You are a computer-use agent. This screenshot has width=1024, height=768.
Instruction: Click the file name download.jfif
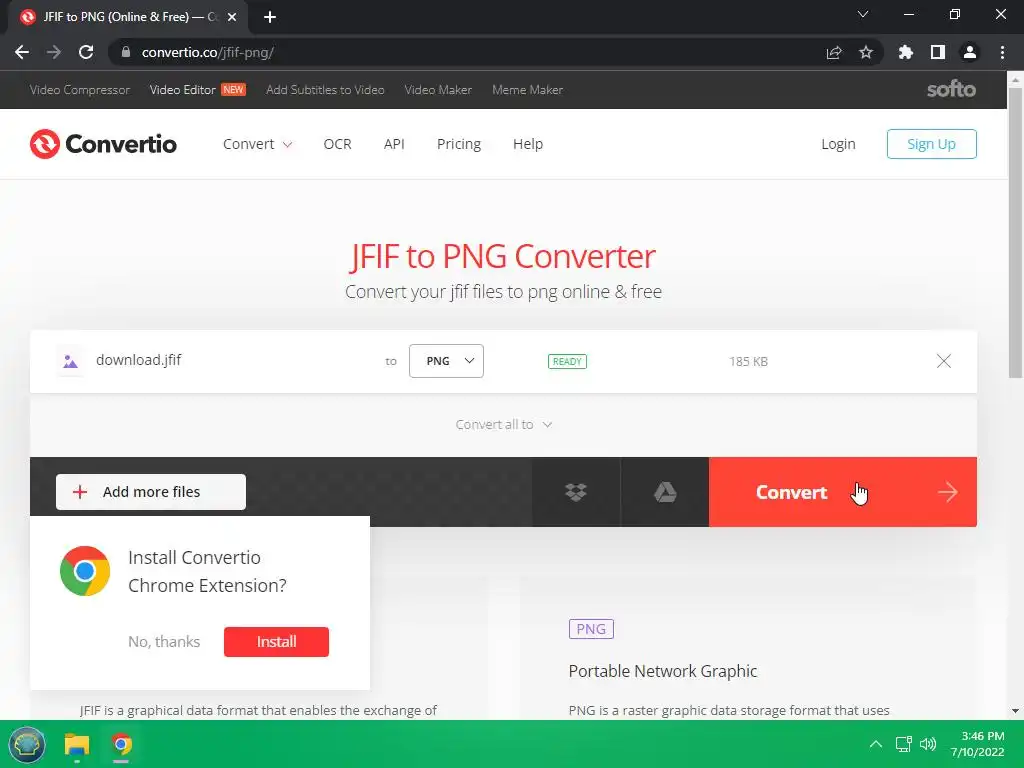[138, 360]
